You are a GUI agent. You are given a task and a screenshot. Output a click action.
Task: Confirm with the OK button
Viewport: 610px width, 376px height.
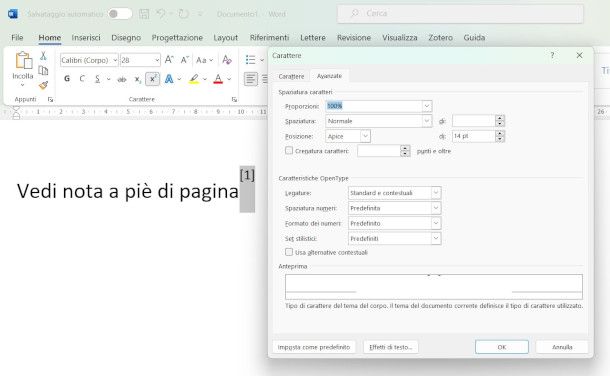click(502, 347)
